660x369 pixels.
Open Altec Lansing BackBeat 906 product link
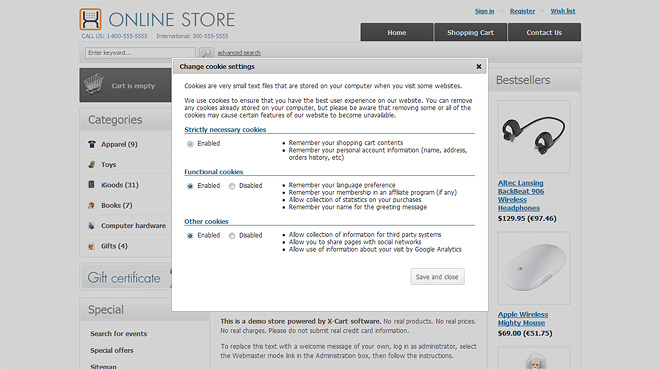pyautogui.click(x=521, y=196)
